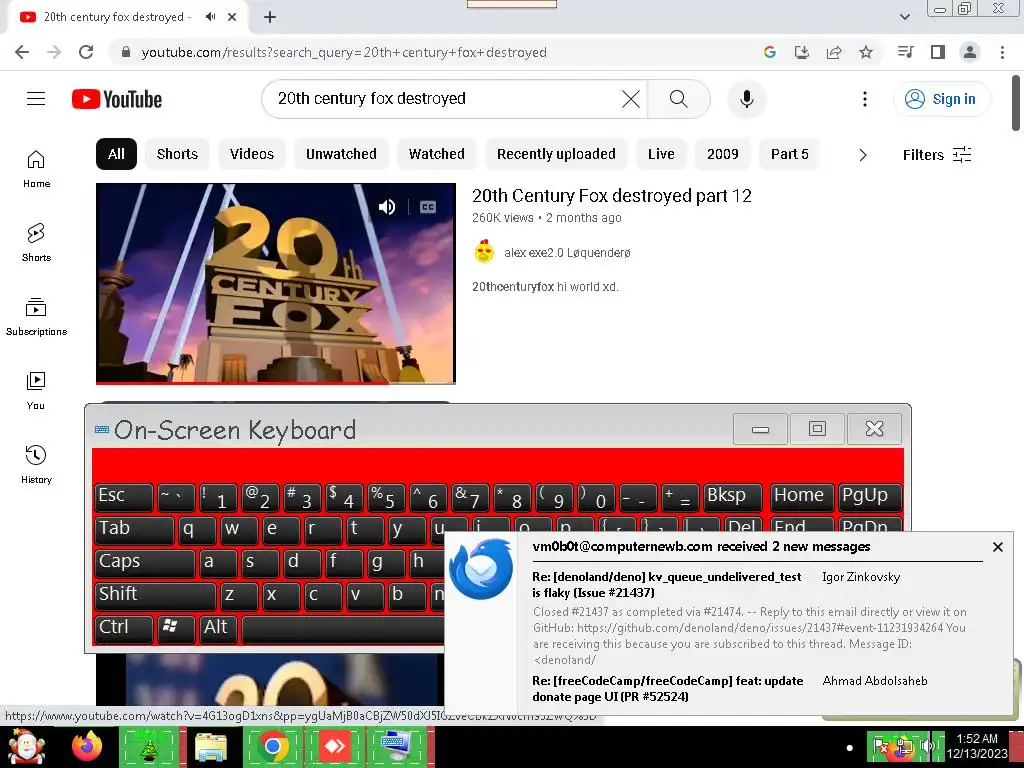Toggle Alt key on On-Screen Keyboard
This screenshot has height=768, width=1024.
pos(217,628)
